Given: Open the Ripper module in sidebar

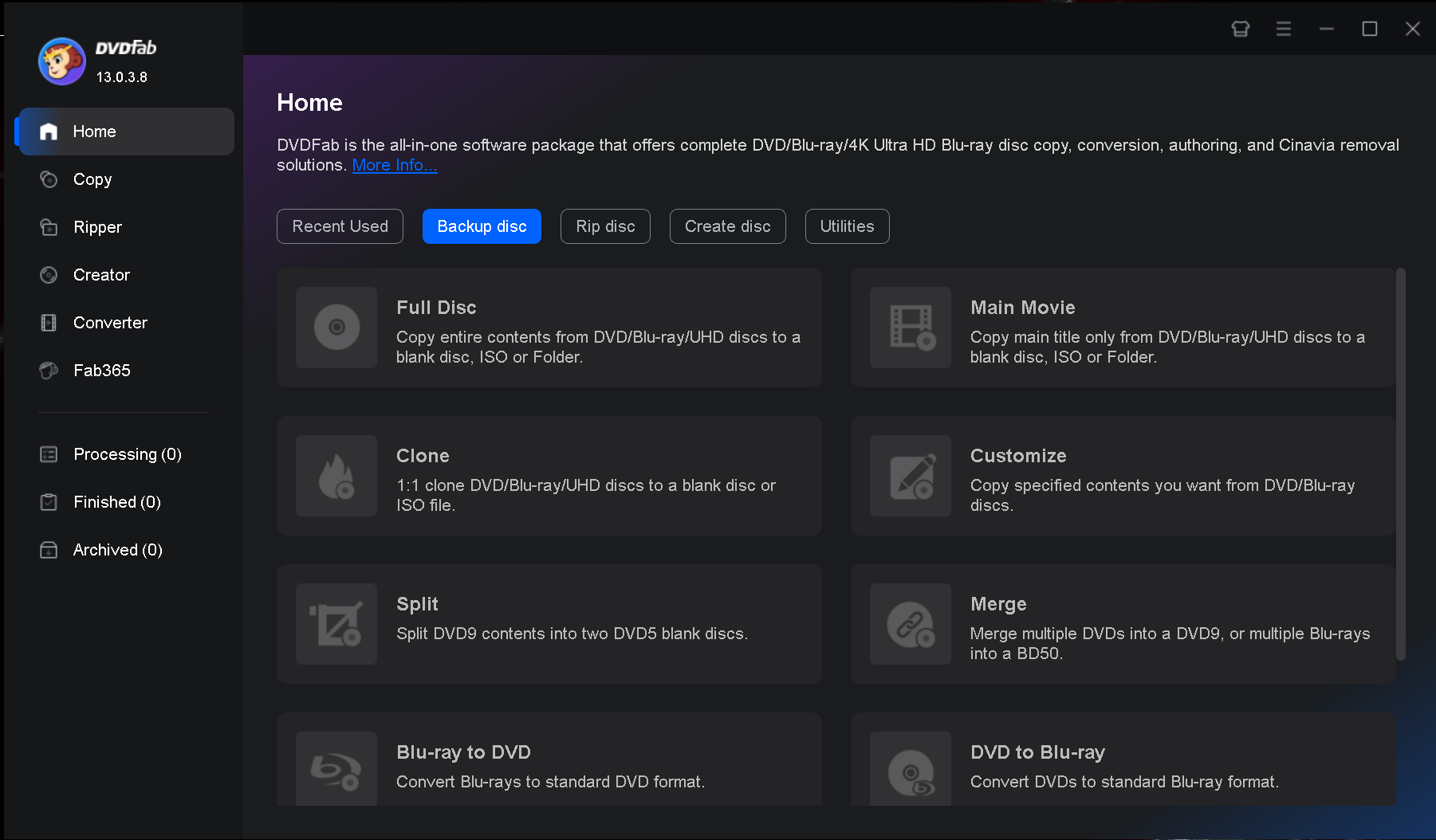Looking at the screenshot, I should coord(126,227).
